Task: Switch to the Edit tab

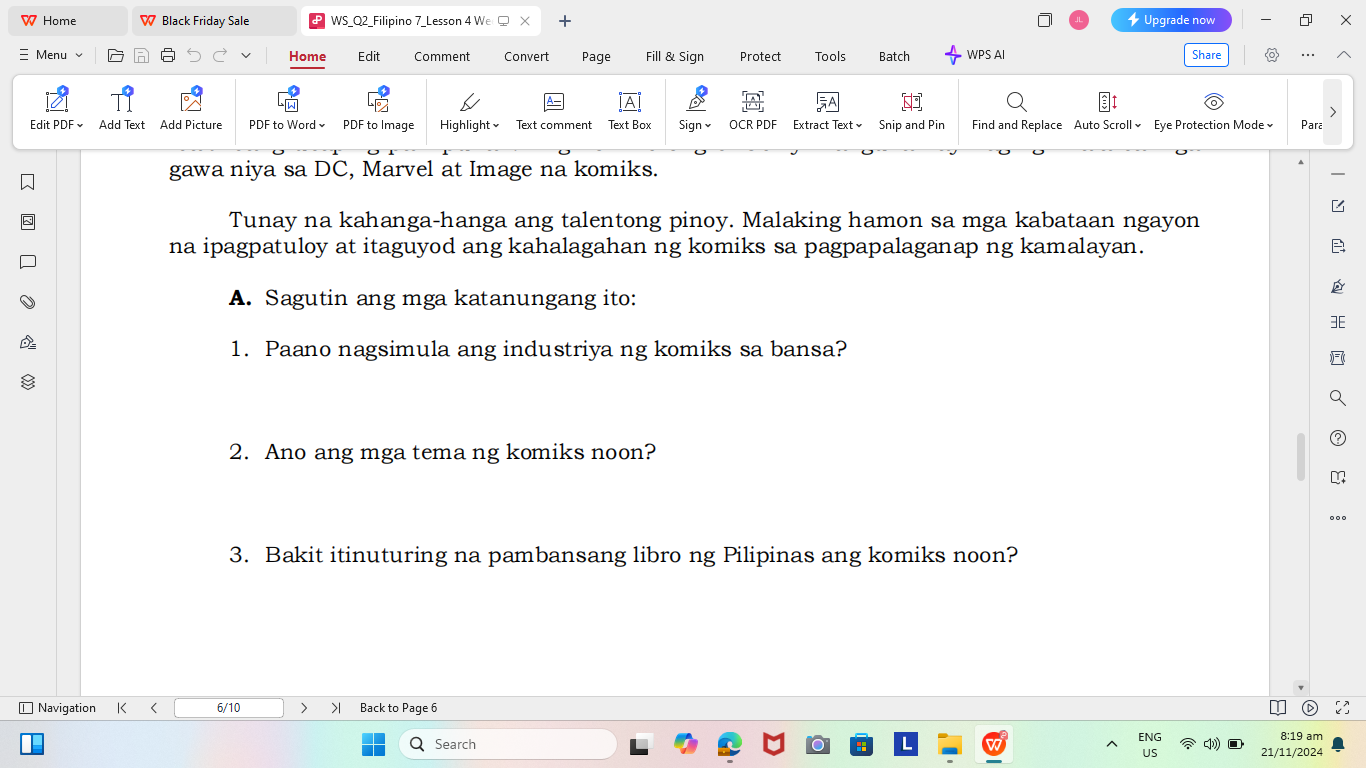Action: click(x=369, y=56)
